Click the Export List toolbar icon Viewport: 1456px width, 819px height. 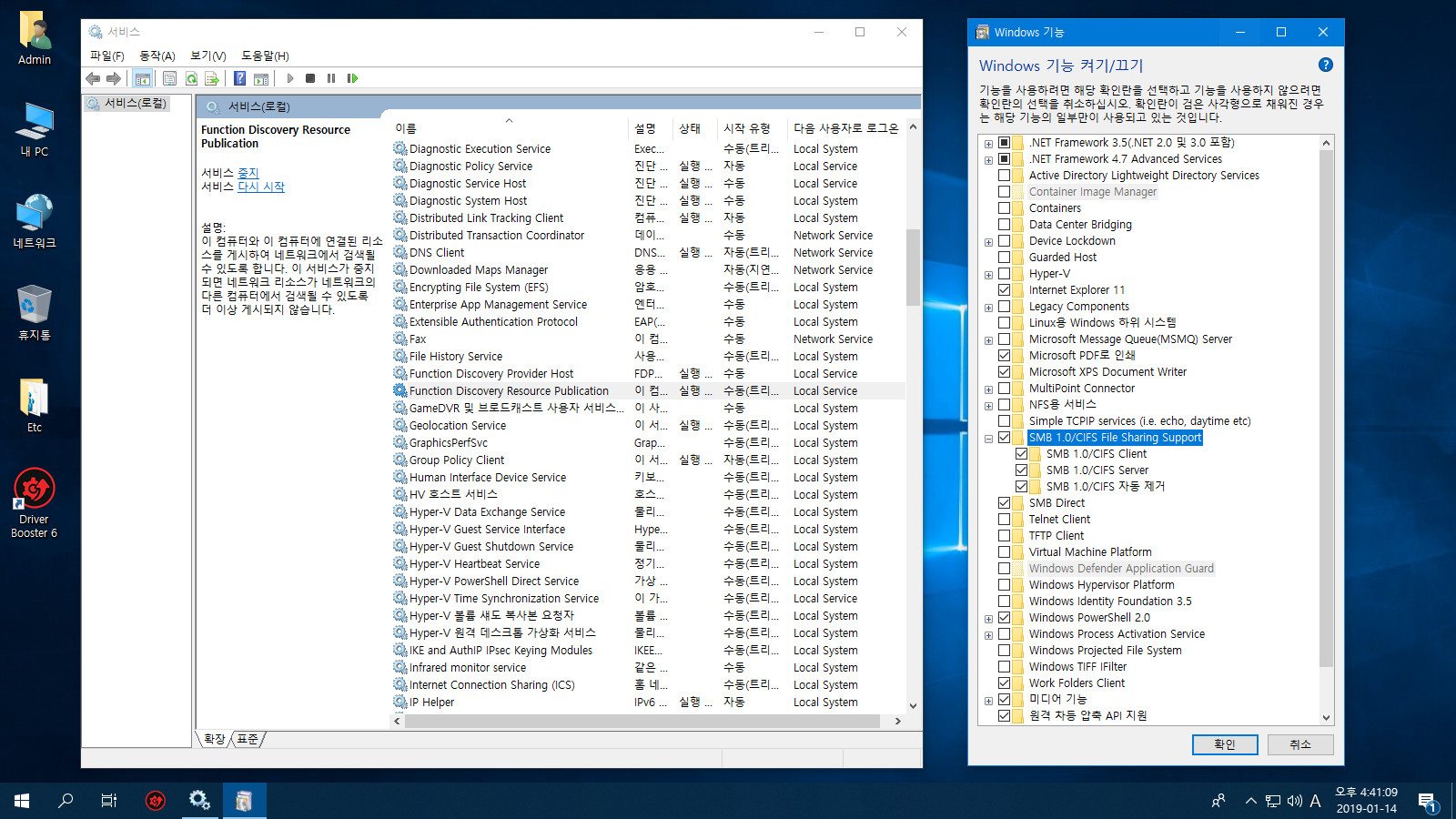point(212,78)
